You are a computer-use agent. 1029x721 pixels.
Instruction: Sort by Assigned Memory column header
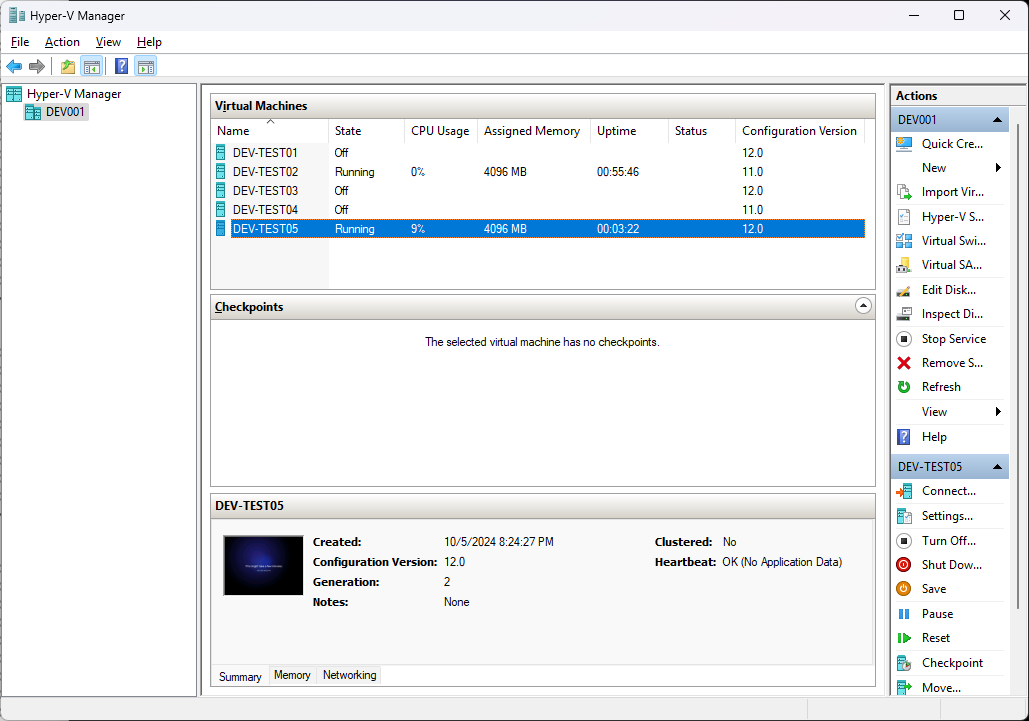(534, 131)
